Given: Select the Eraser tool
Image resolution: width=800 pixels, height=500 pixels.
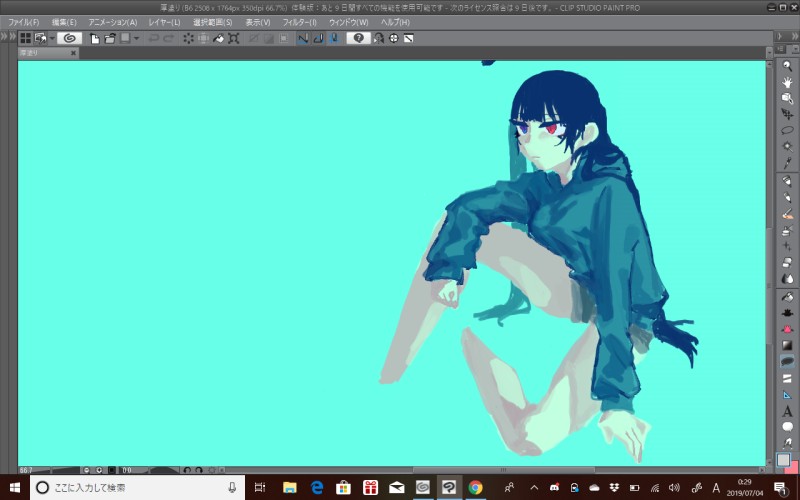Looking at the screenshot, I should [787, 263].
